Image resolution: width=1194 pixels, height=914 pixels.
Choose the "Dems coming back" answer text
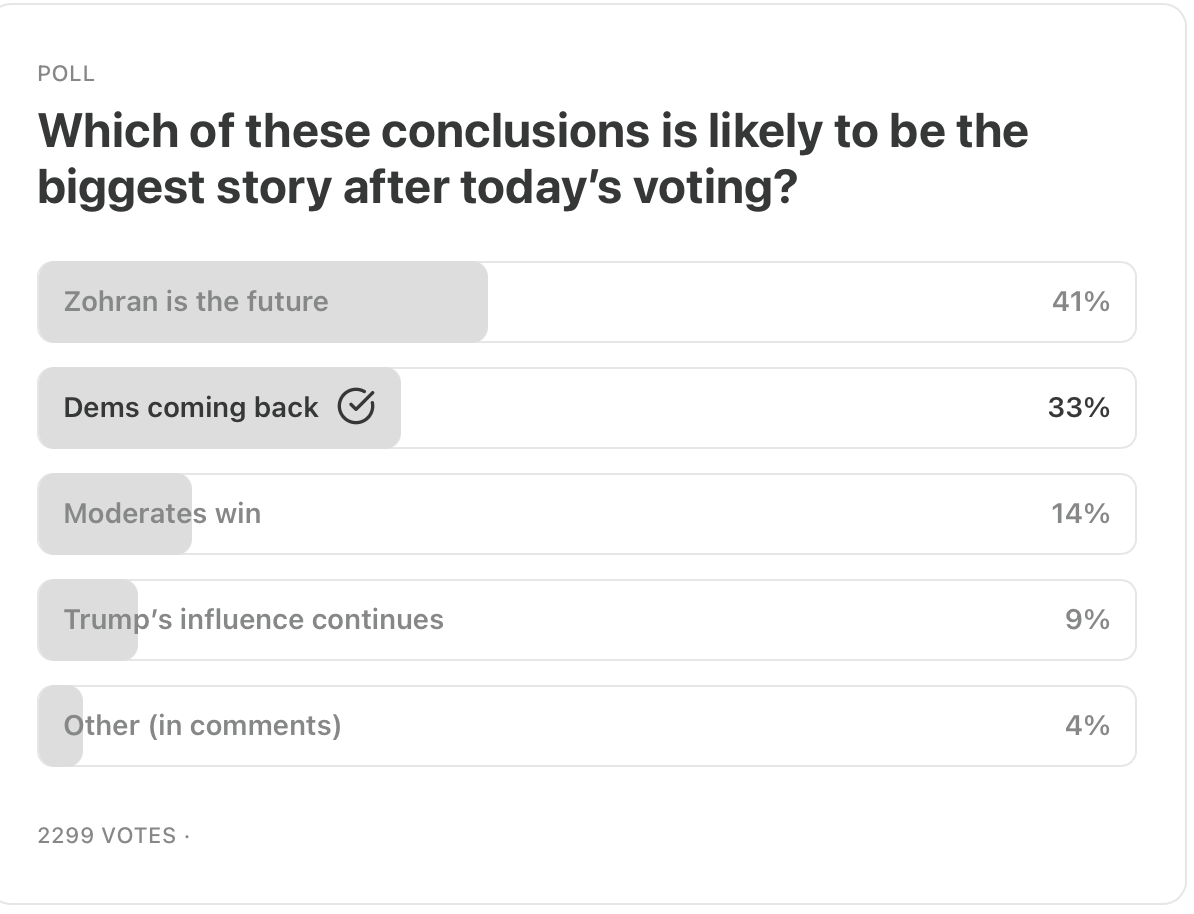(191, 408)
